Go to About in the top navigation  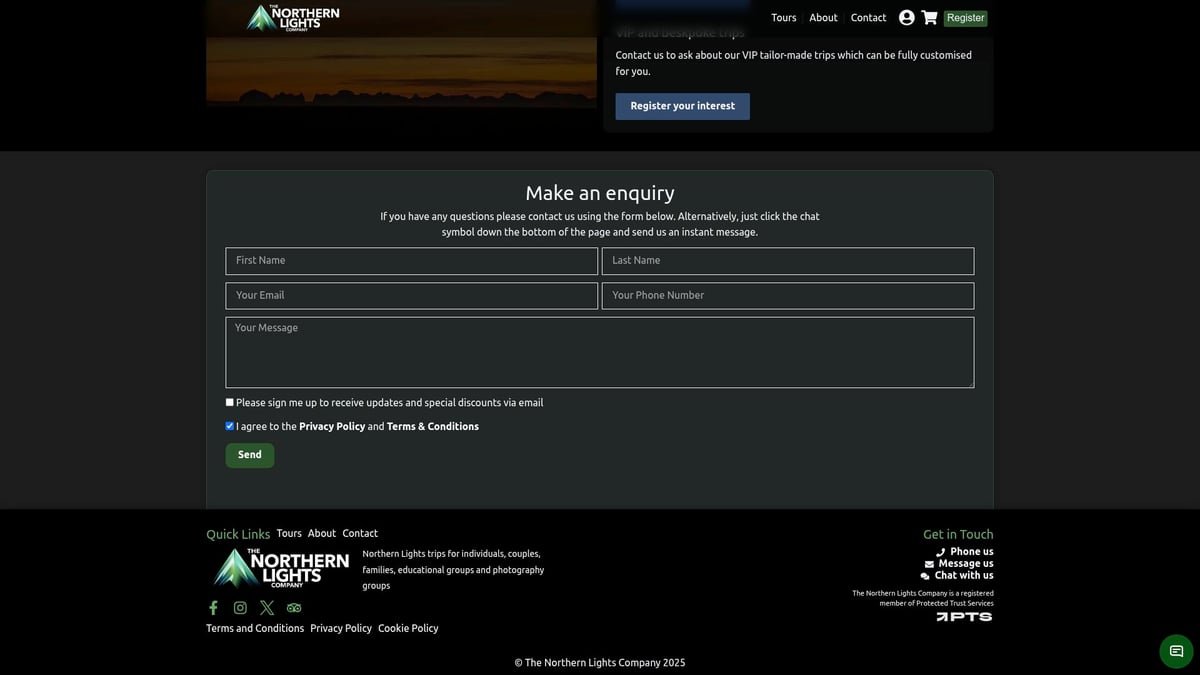pos(823,18)
